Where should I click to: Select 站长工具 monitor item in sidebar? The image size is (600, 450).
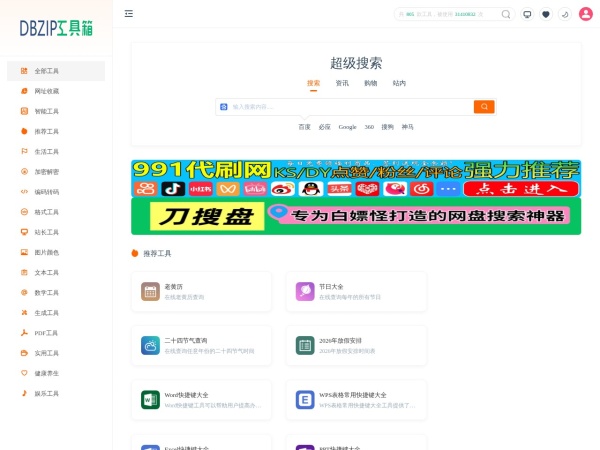pyautogui.click(x=56, y=232)
